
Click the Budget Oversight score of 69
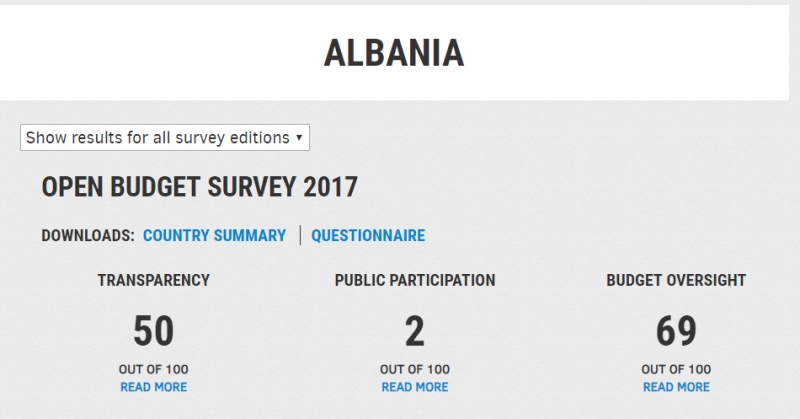[x=676, y=331]
